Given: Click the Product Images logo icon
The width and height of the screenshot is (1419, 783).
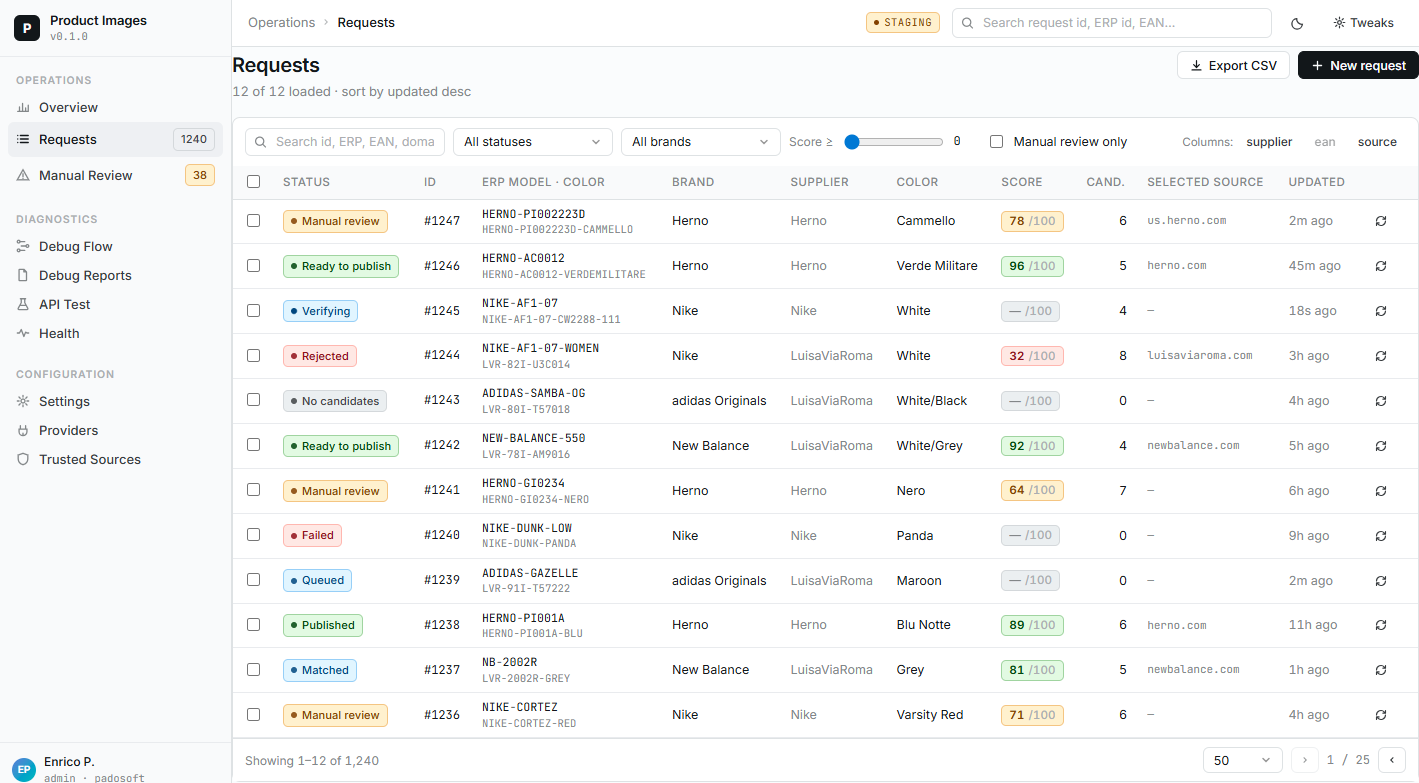Looking at the screenshot, I should coord(27,28).
